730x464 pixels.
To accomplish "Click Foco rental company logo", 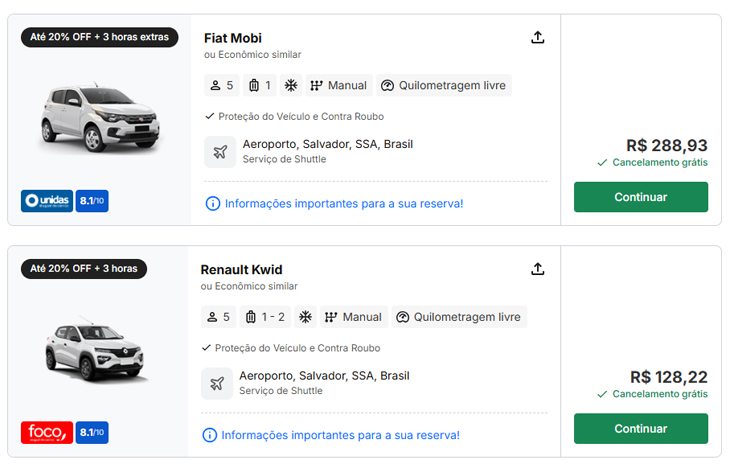I will (47, 432).
